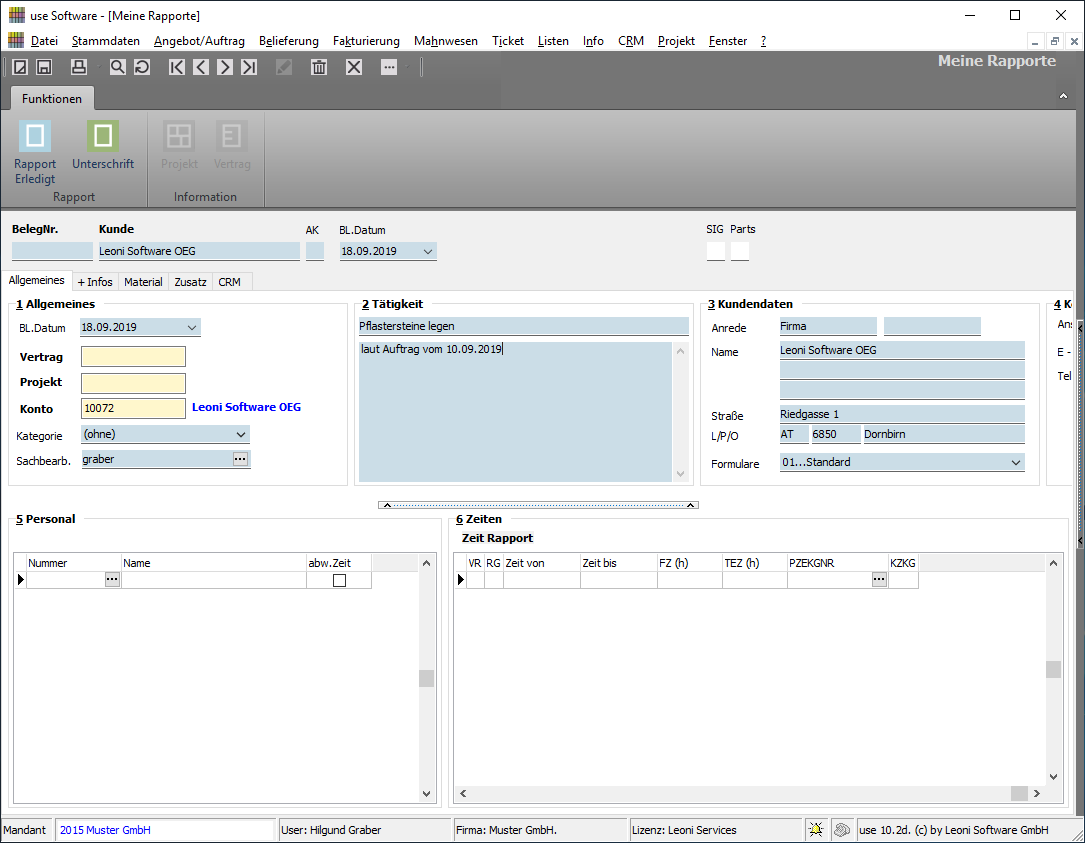Click the Sachbearb. lookup ellipsis button

pos(240,459)
